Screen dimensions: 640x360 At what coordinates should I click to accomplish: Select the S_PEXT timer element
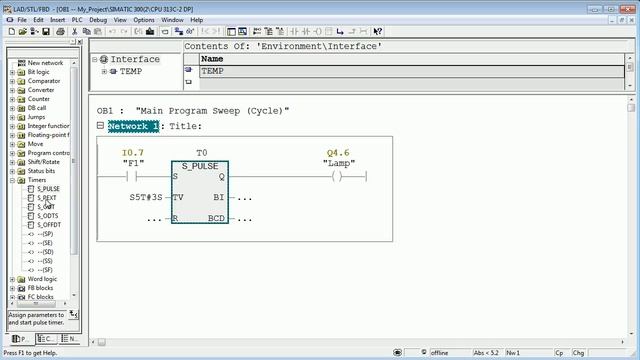(x=47, y=198)
